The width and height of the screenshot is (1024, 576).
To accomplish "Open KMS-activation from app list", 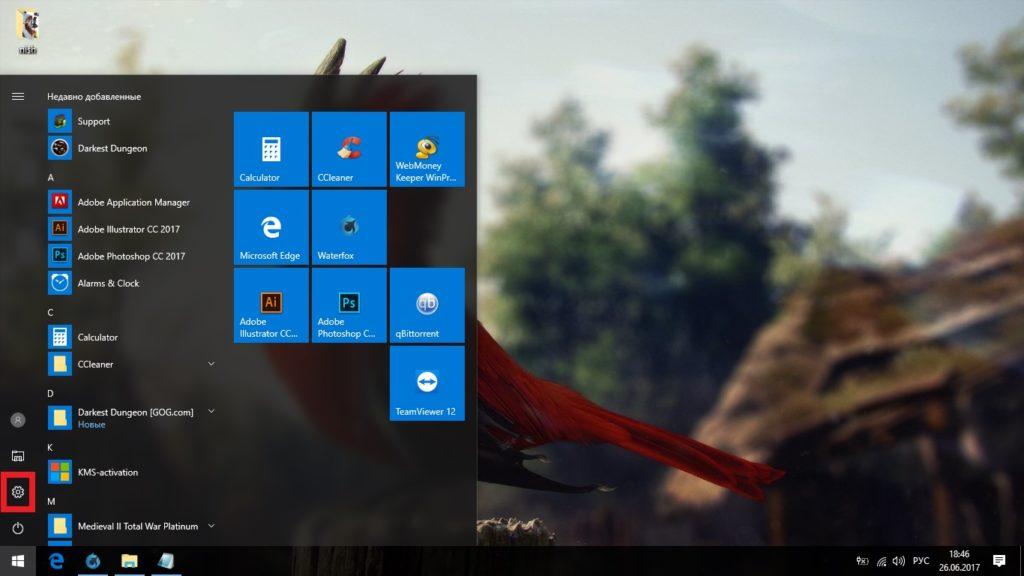I will pyautogui.click(x=131, y=472).
